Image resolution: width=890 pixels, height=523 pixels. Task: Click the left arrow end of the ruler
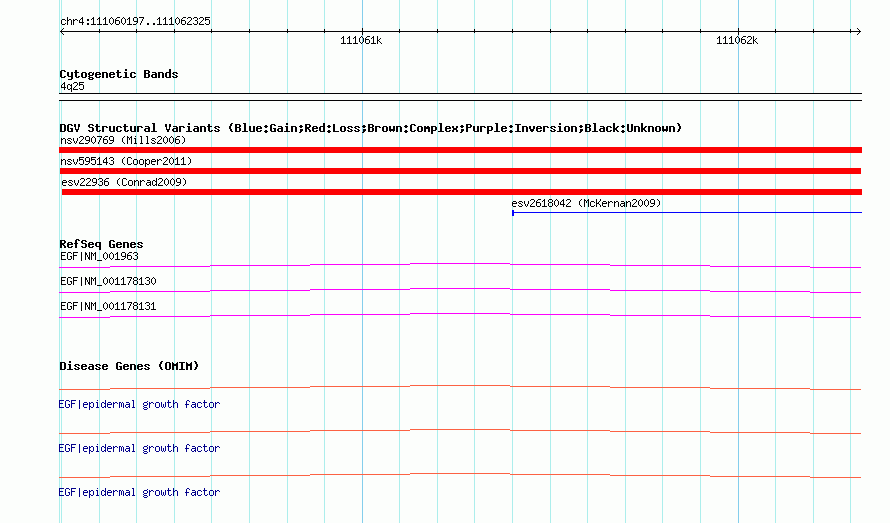point(62,31)
